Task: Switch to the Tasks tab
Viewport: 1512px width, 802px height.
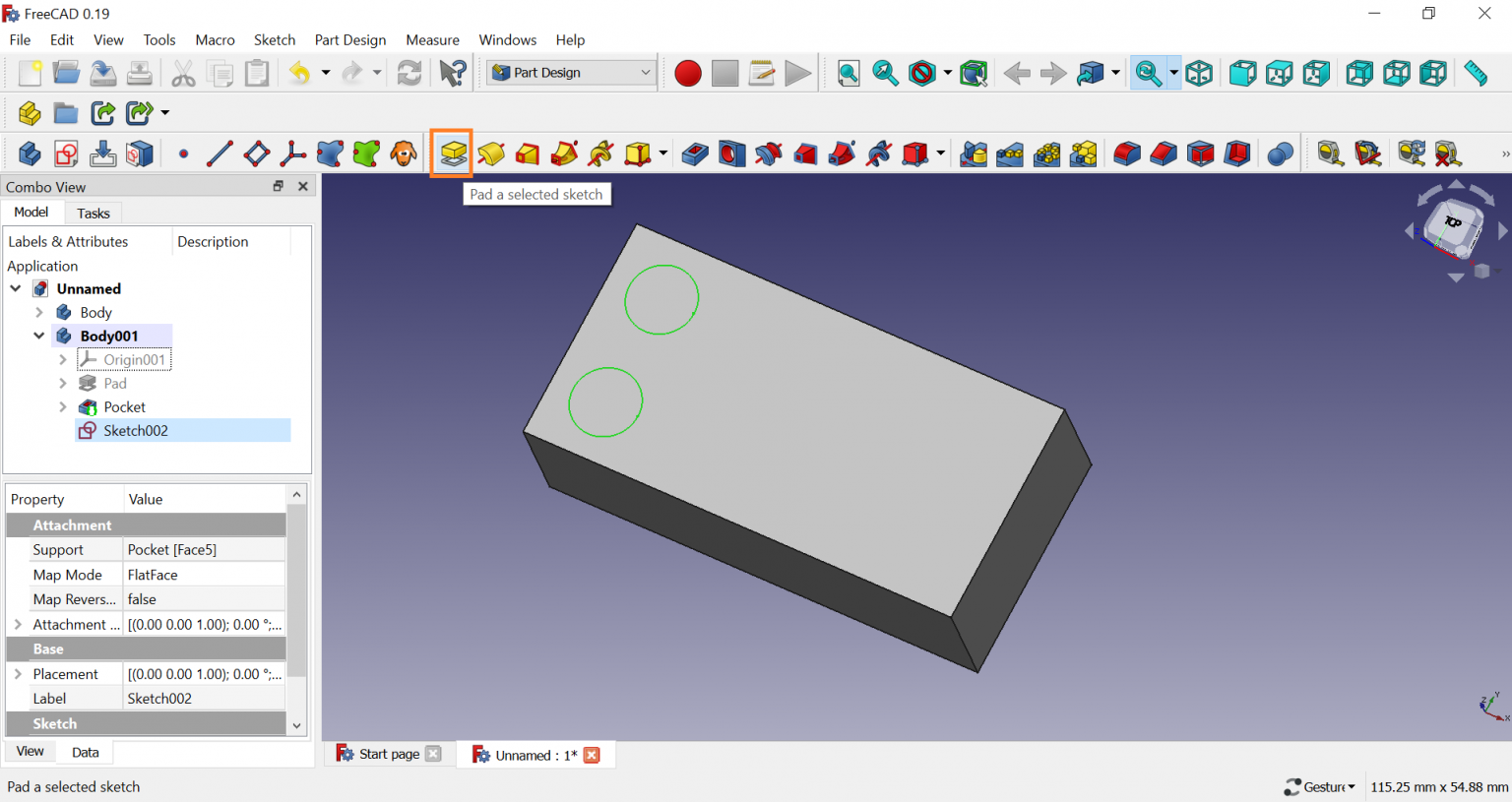Action: pos(94,214)
